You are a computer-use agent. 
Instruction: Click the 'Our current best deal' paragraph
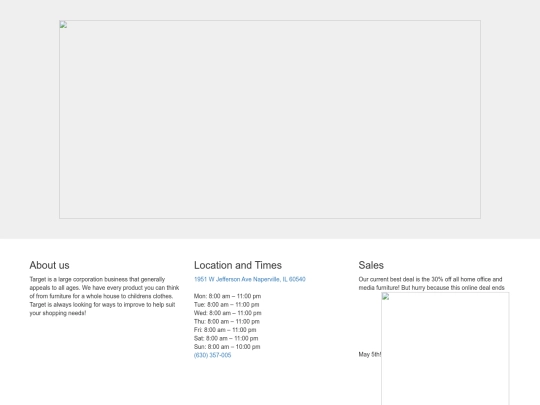432,283
